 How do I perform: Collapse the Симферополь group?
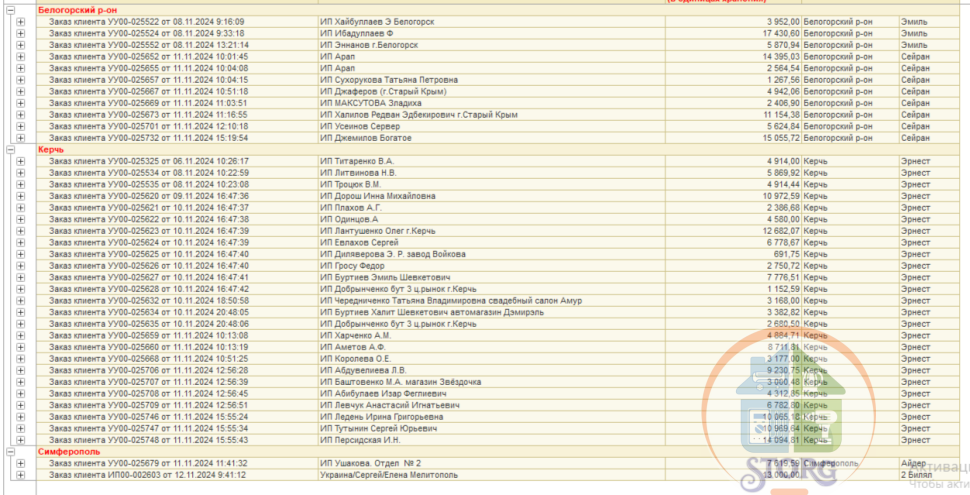[10, 452]
